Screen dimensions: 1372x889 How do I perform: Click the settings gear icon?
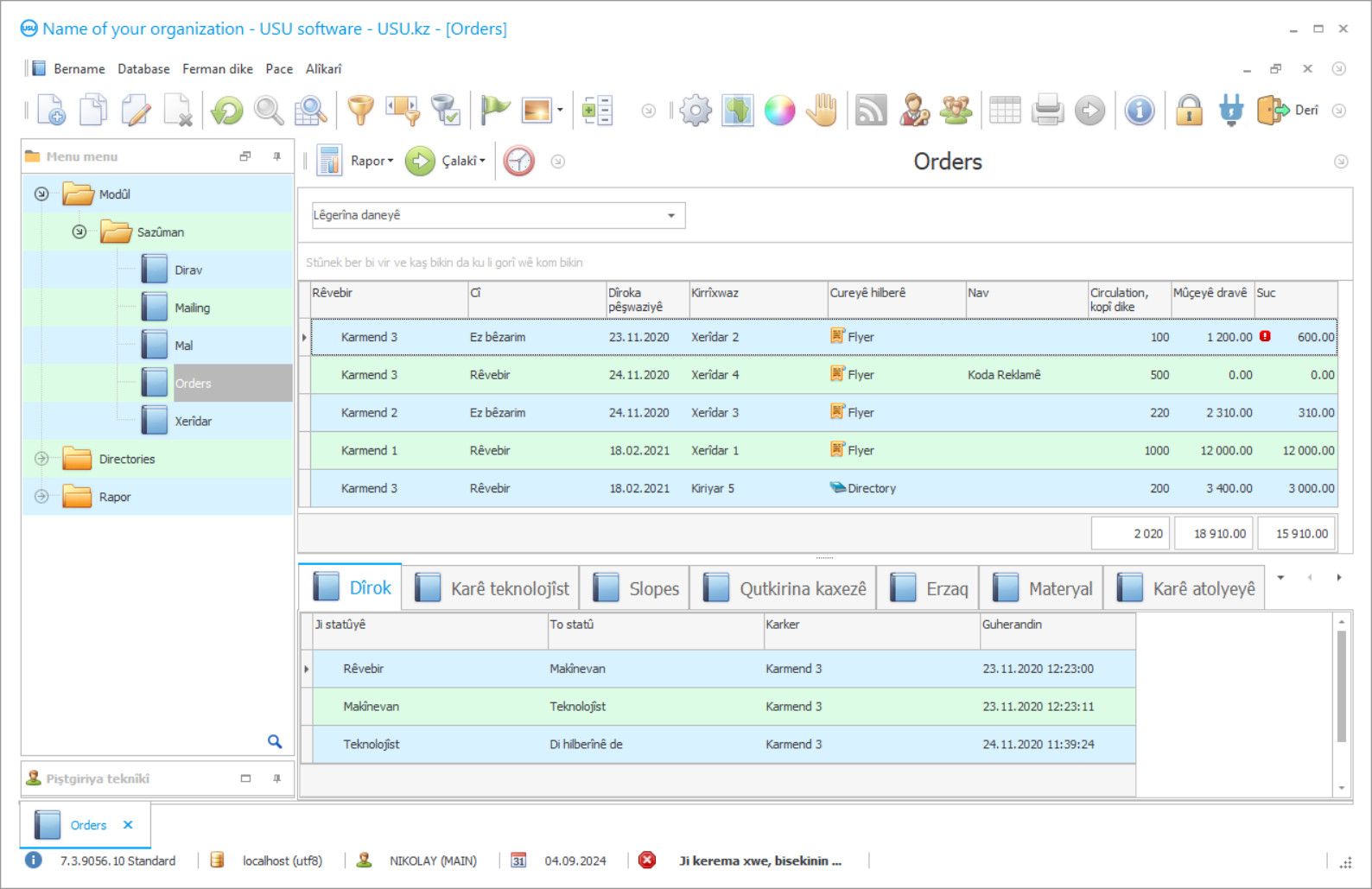point(695,111)
